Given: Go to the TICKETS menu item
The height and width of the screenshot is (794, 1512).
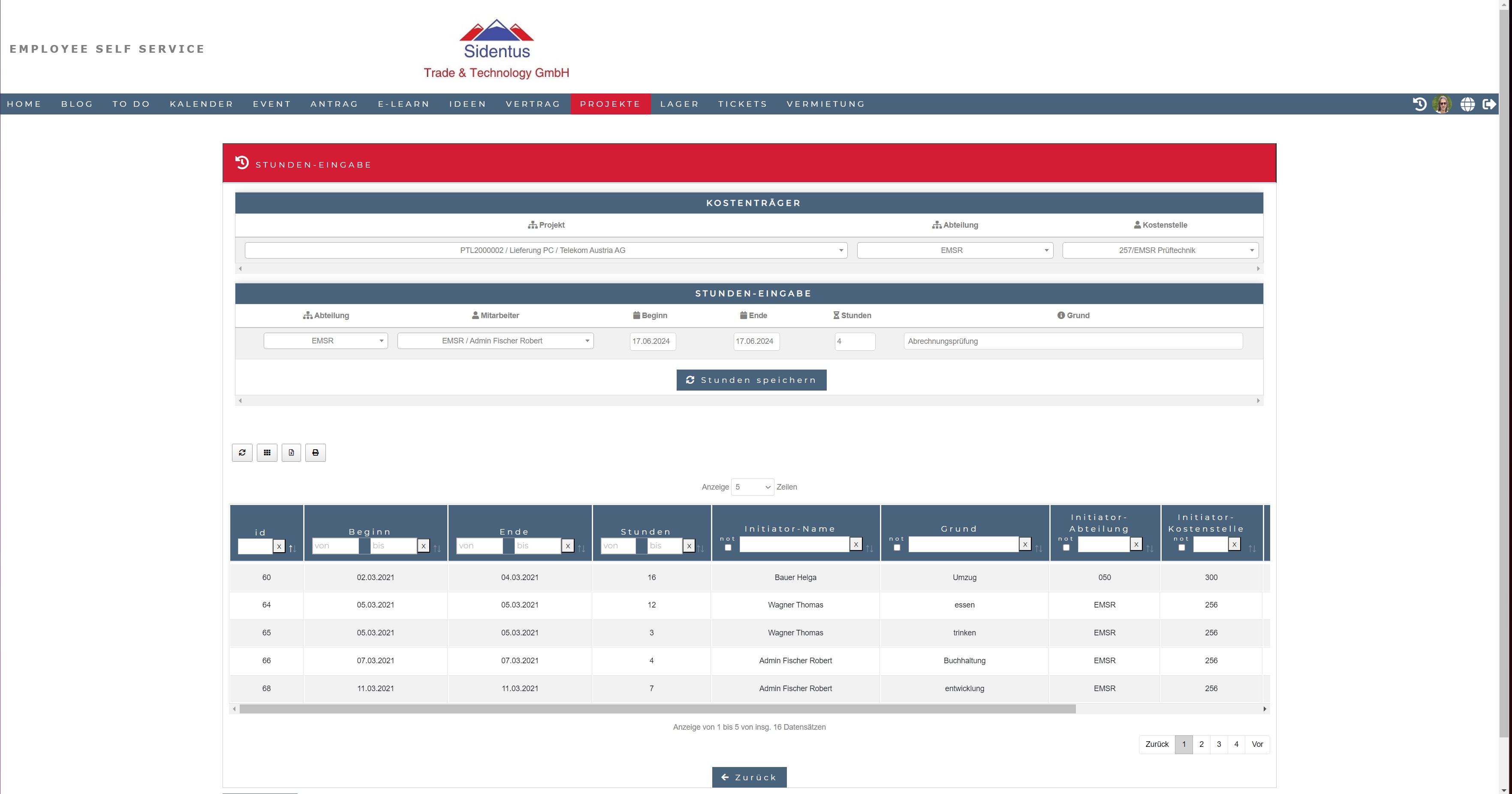Looking at the screenshot, I should click(x=743, y=104).
